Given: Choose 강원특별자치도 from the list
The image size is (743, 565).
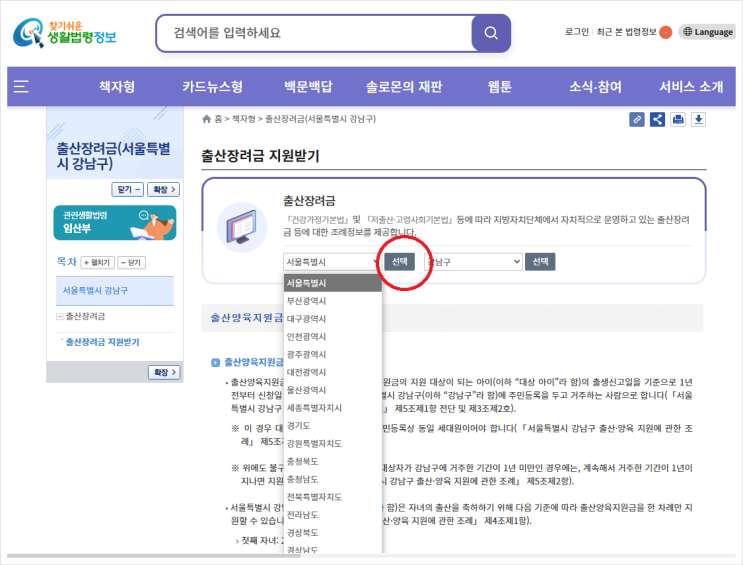Looking at the screenshot, I should click(333, 444).
